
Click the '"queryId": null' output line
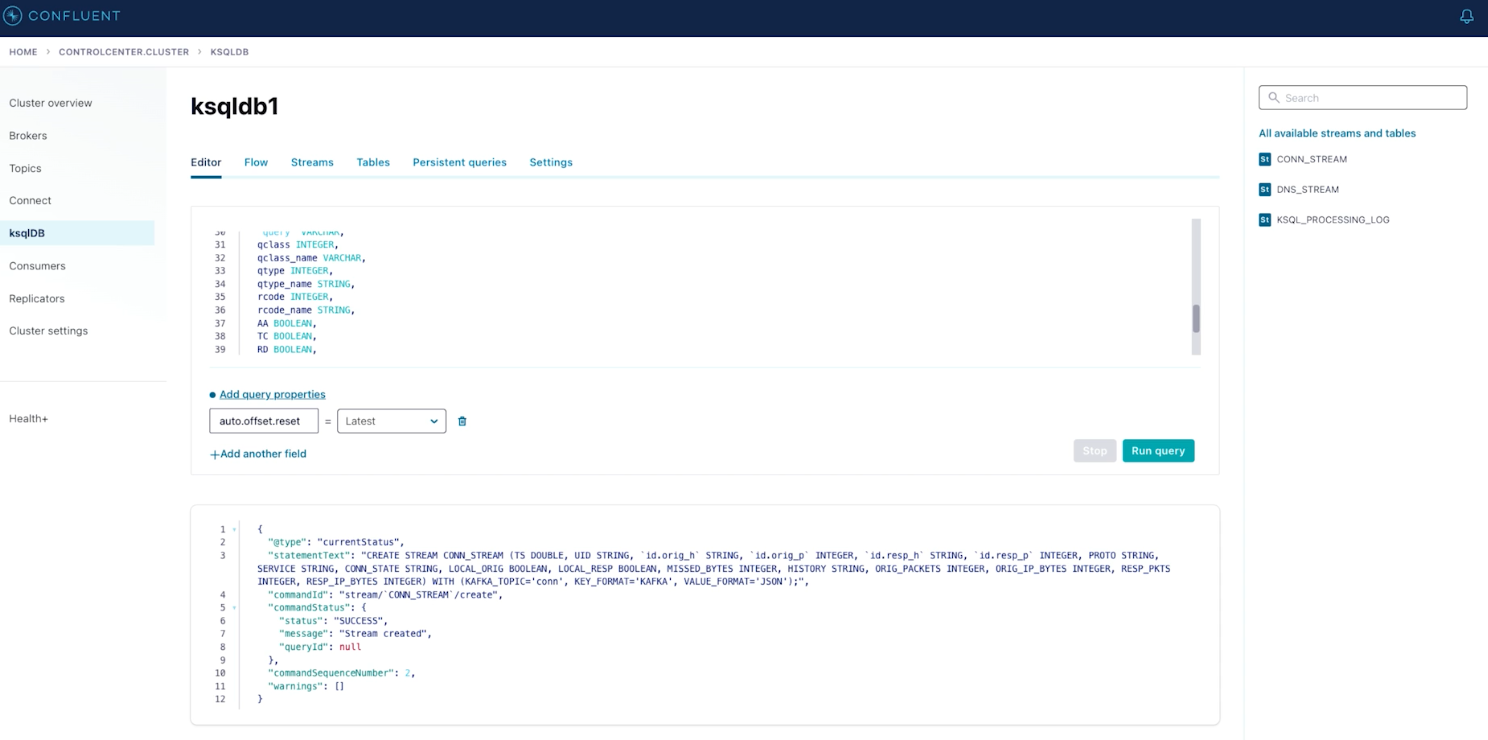320,647
